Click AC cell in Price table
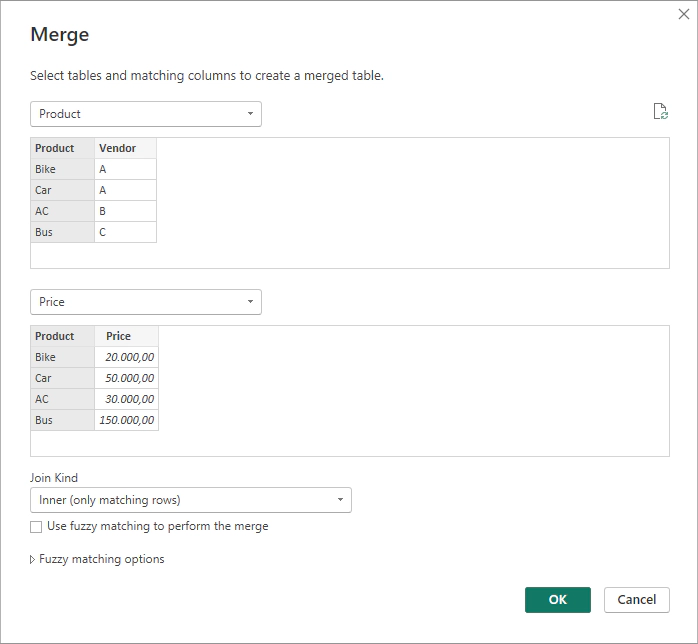The width and height of the screenshot is (698, 644). (62, 399)
